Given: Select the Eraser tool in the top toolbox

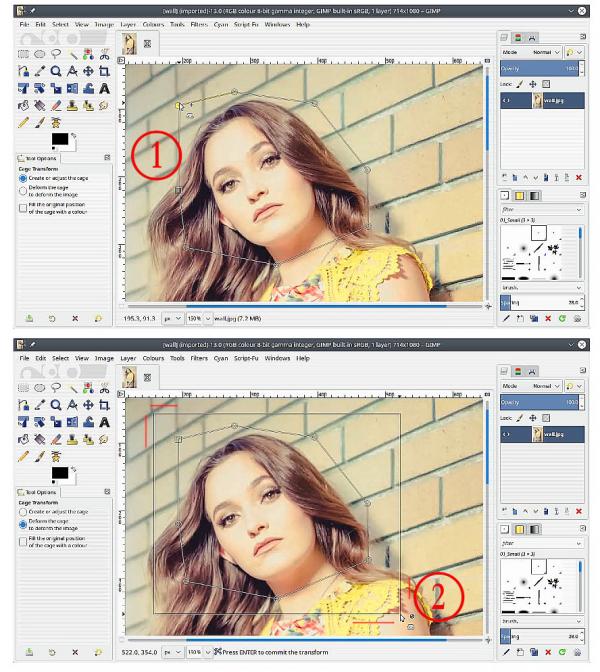Looking at the screenshot, I should (56, 105).
